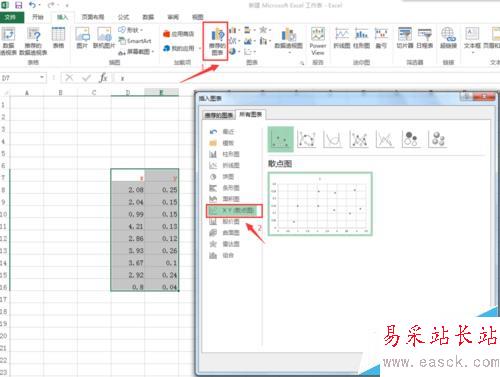Click inside the formula bar input
Screen dimensions: 500x377
307,78
